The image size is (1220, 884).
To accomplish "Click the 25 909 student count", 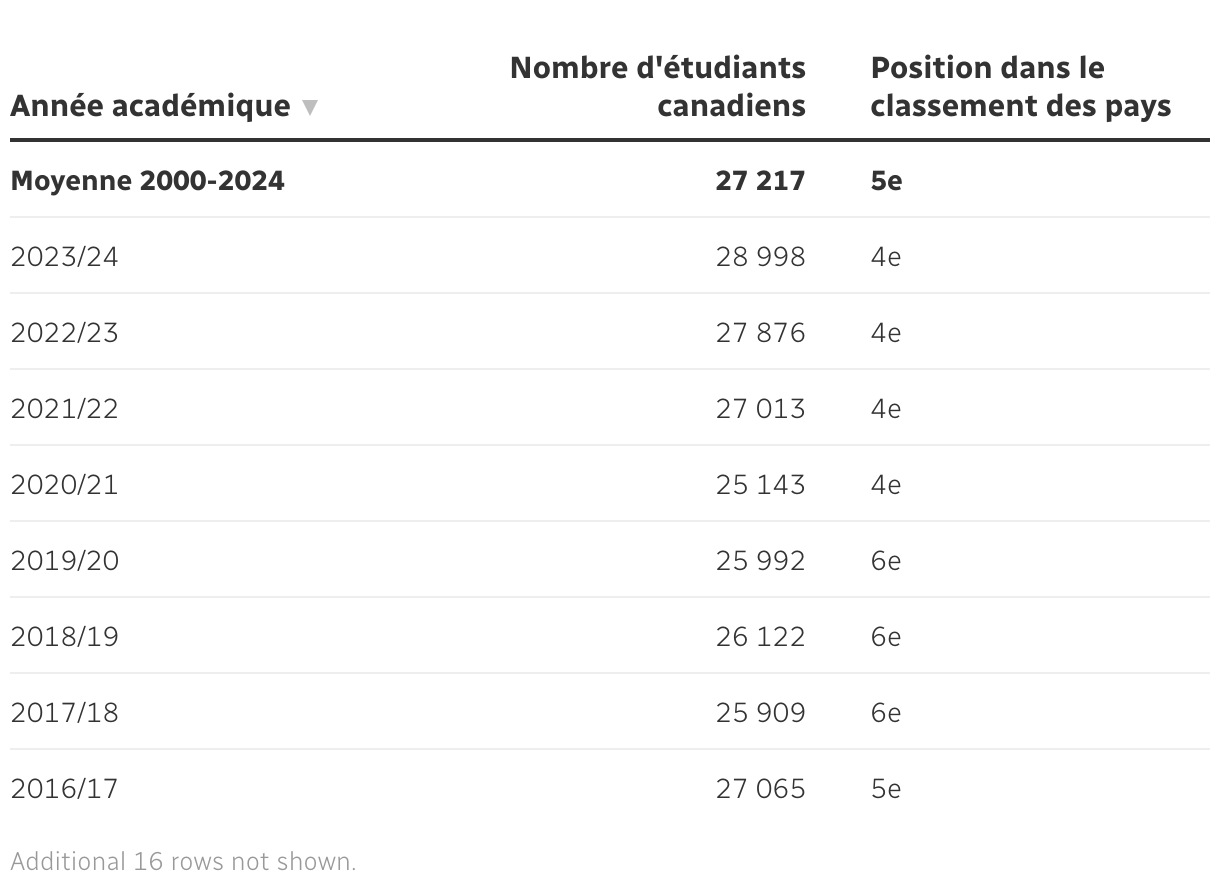I will click(761, 713).
